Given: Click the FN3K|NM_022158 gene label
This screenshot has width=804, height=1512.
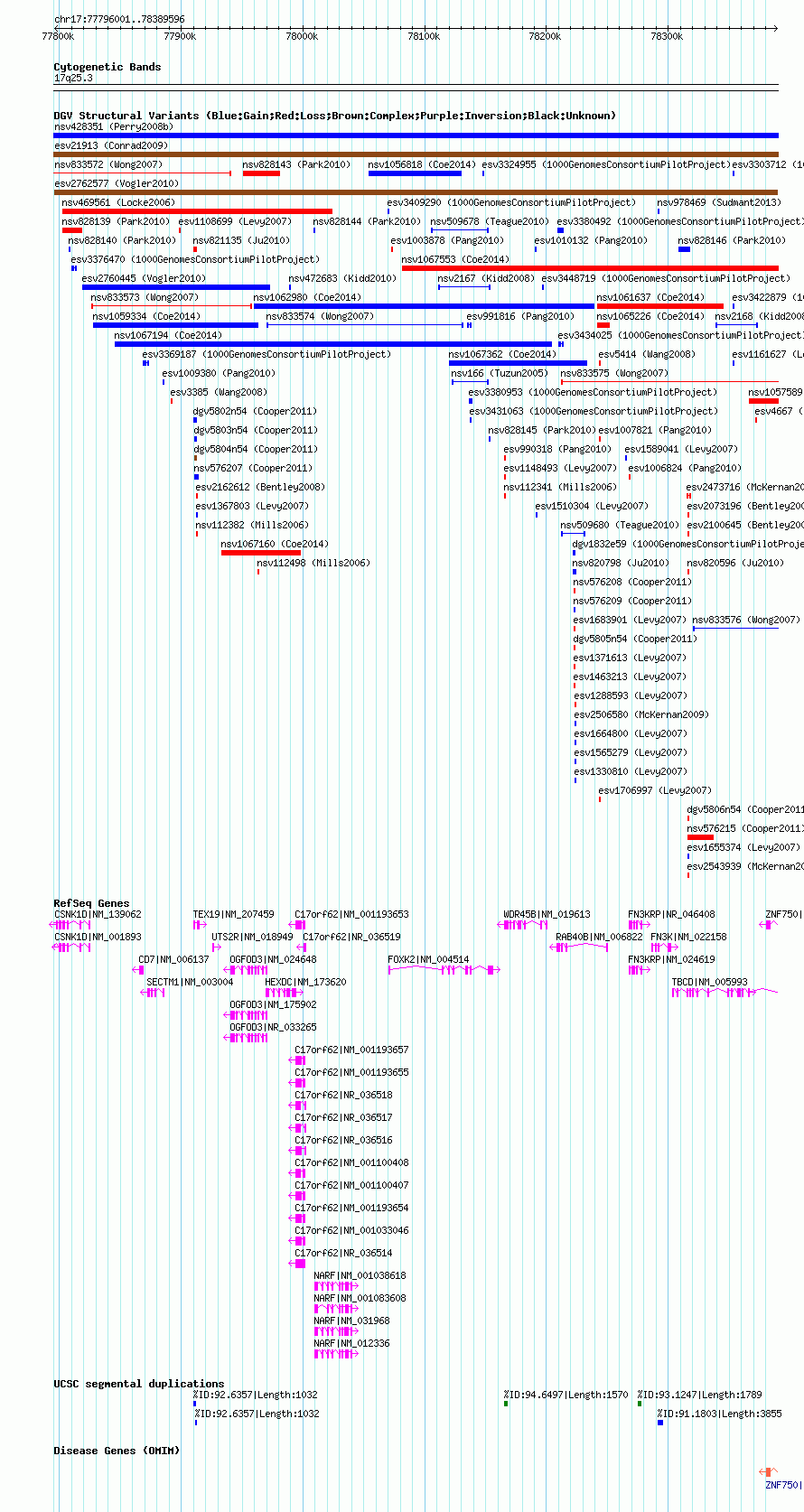Looking at the screenshot, I should click(688, 937).
